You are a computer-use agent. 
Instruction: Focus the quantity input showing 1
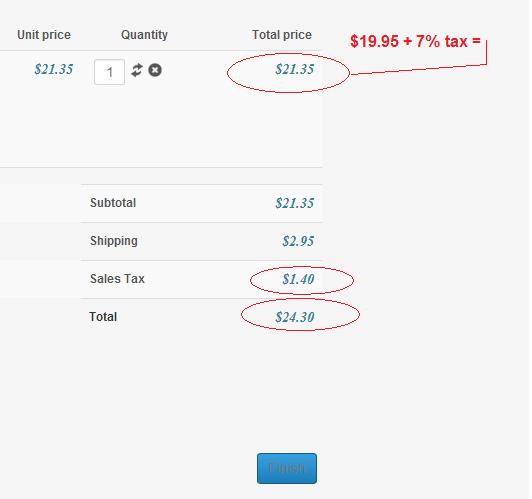tap(109, 72)
